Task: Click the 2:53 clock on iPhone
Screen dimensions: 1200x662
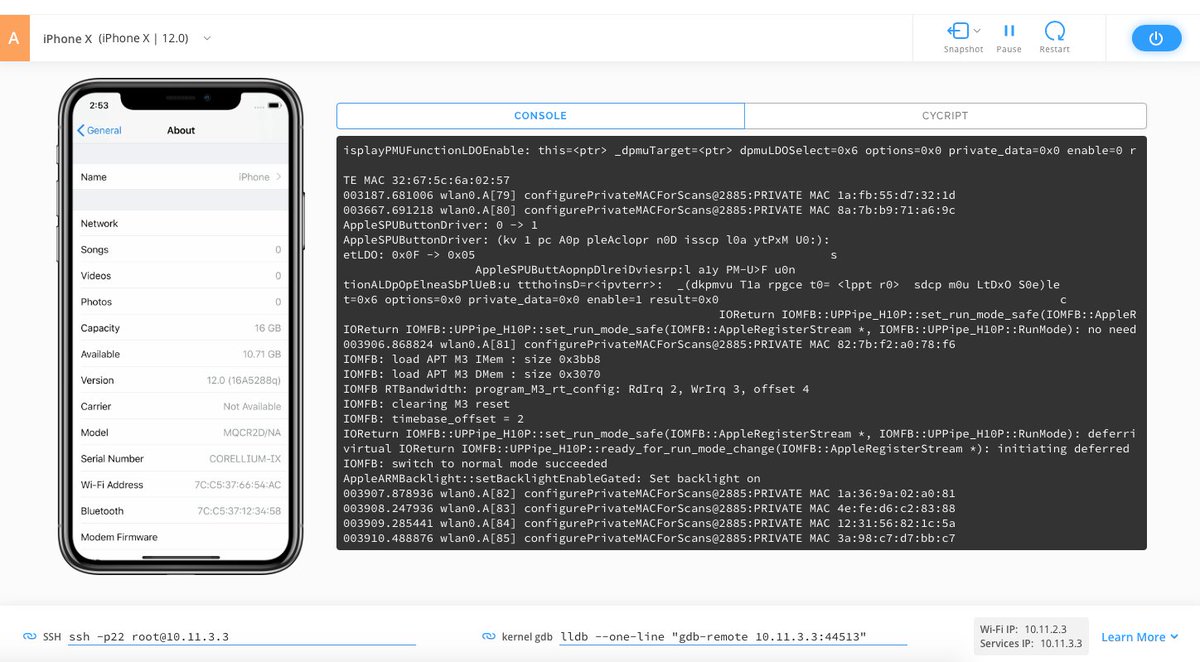Action: coord(99,105)
